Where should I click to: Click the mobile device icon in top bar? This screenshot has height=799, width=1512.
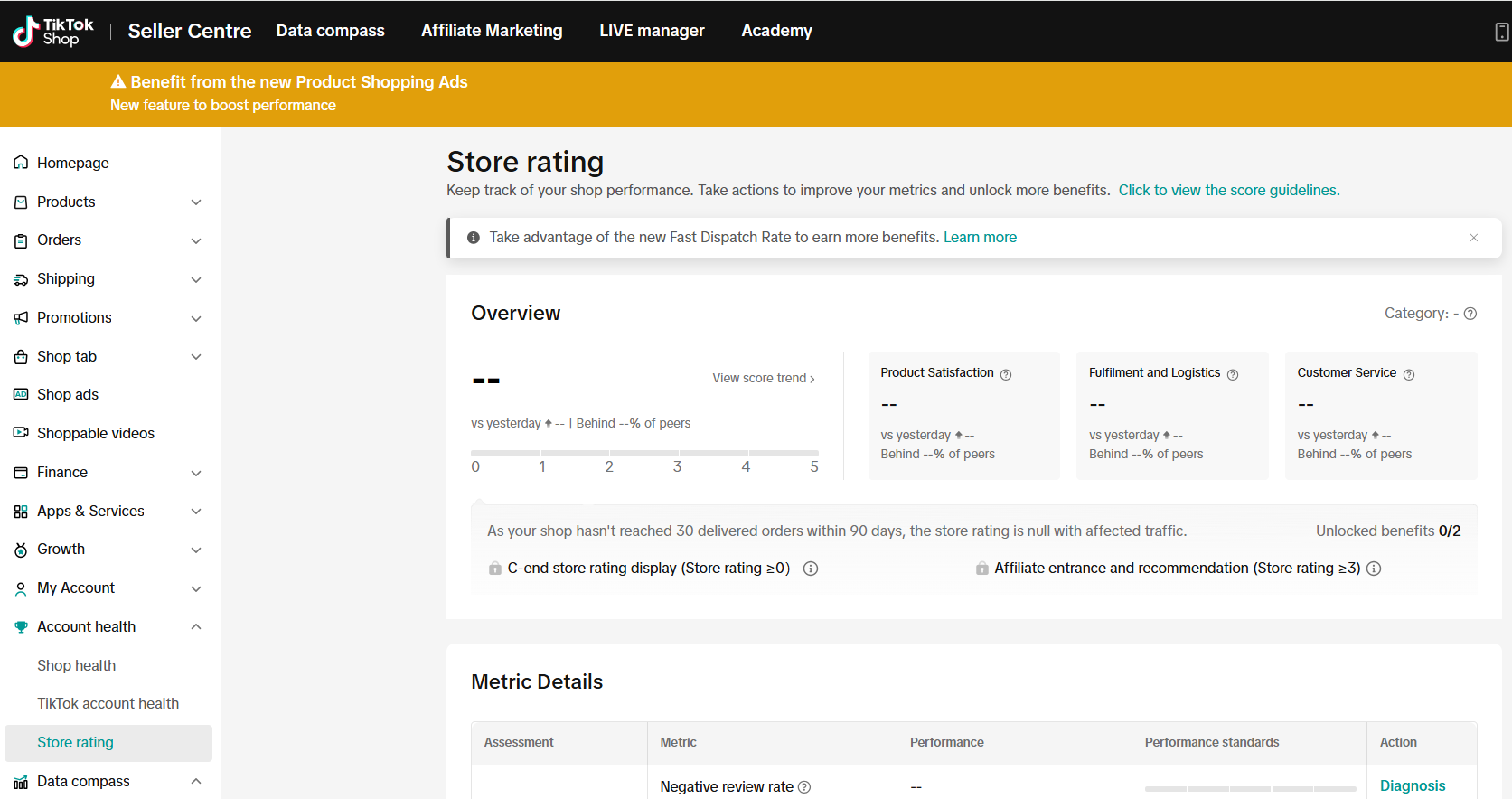[x=1501, y=32]
